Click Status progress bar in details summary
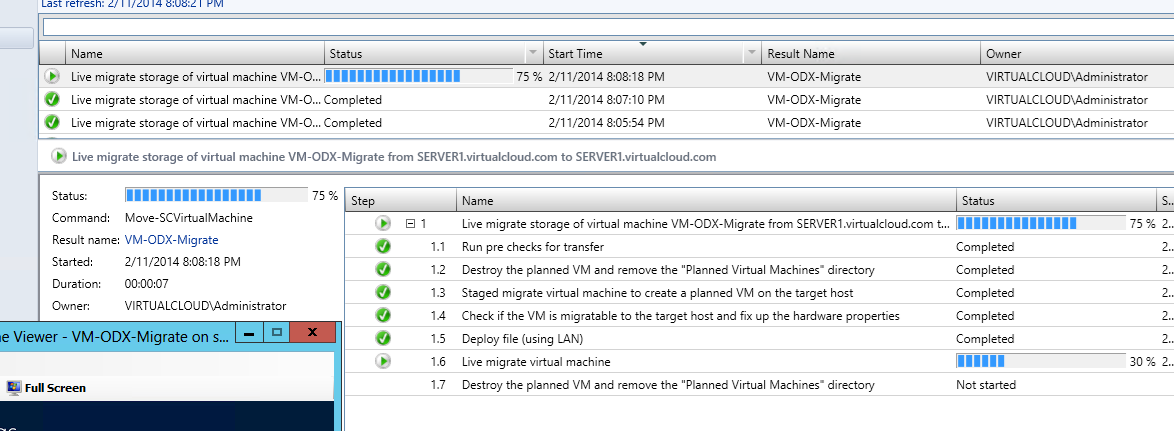1176x432 pixels. [216, 196]
